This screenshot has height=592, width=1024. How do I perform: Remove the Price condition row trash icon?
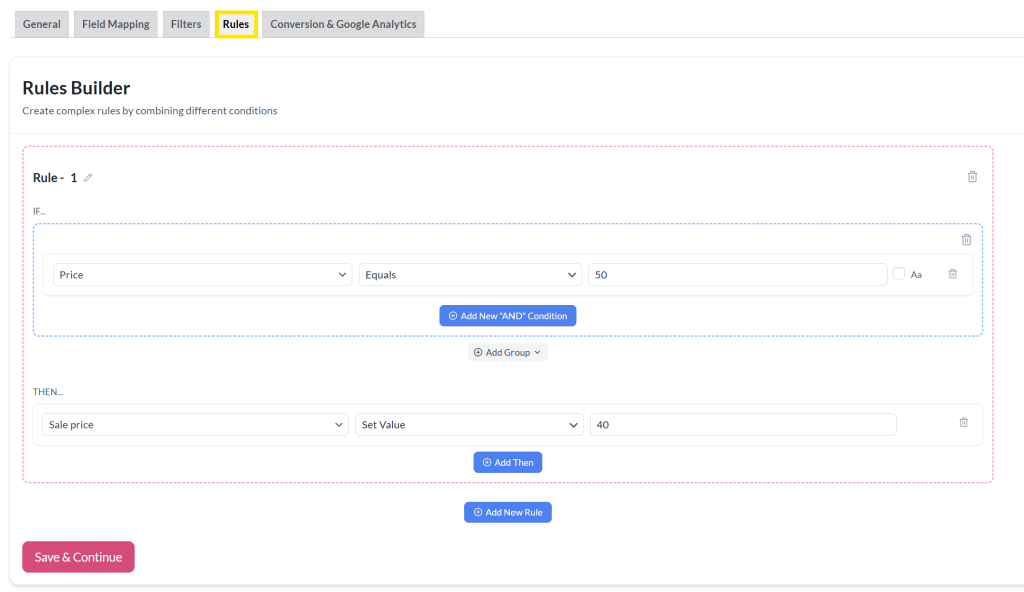[x=952, y=273]
